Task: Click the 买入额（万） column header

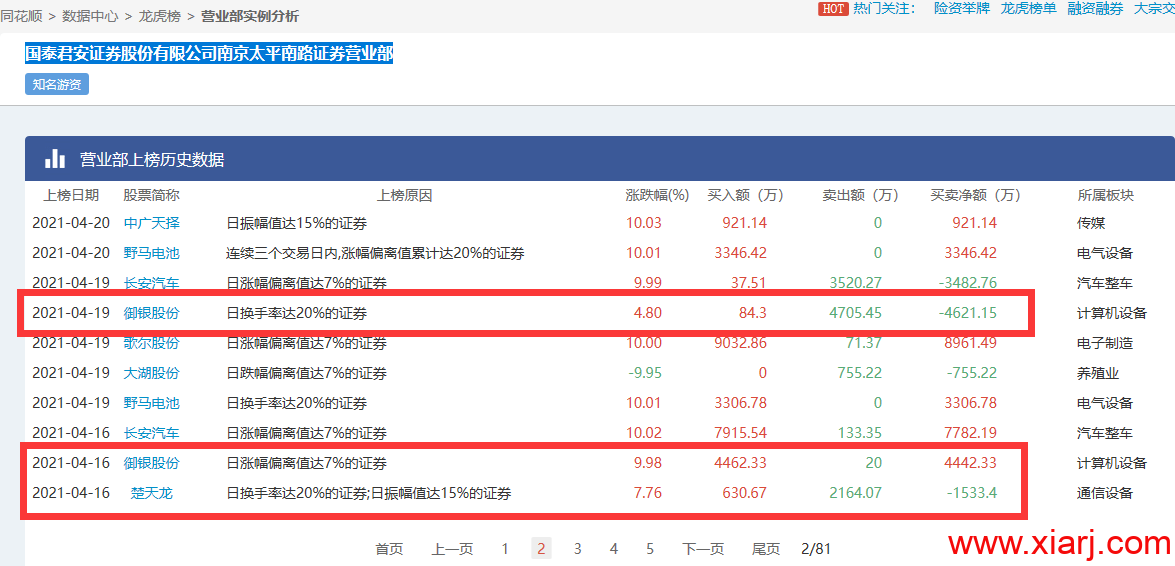Action: pyautogui.click(x=745, y=196)
